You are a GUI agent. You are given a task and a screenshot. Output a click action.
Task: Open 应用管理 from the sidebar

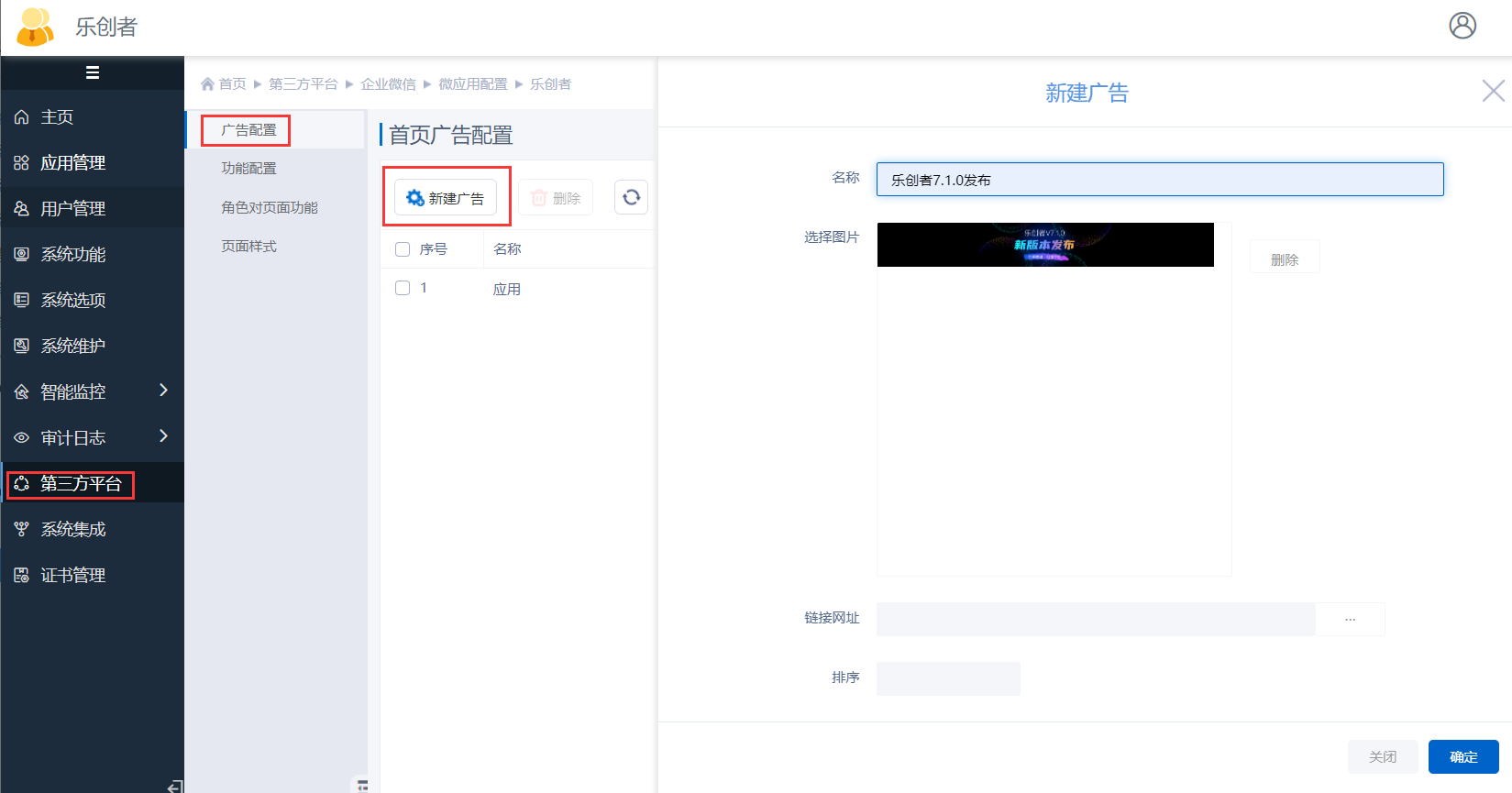72,163
